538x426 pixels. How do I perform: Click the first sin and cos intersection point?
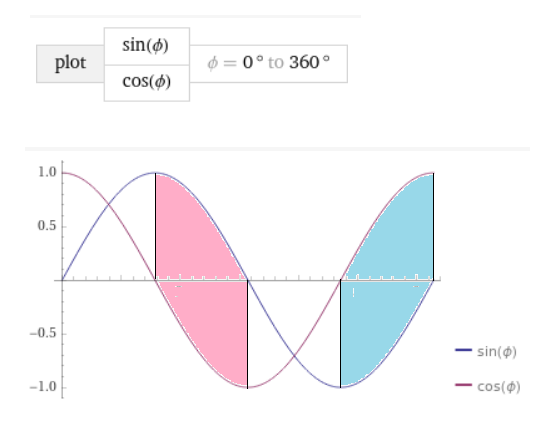coord(109,204)
